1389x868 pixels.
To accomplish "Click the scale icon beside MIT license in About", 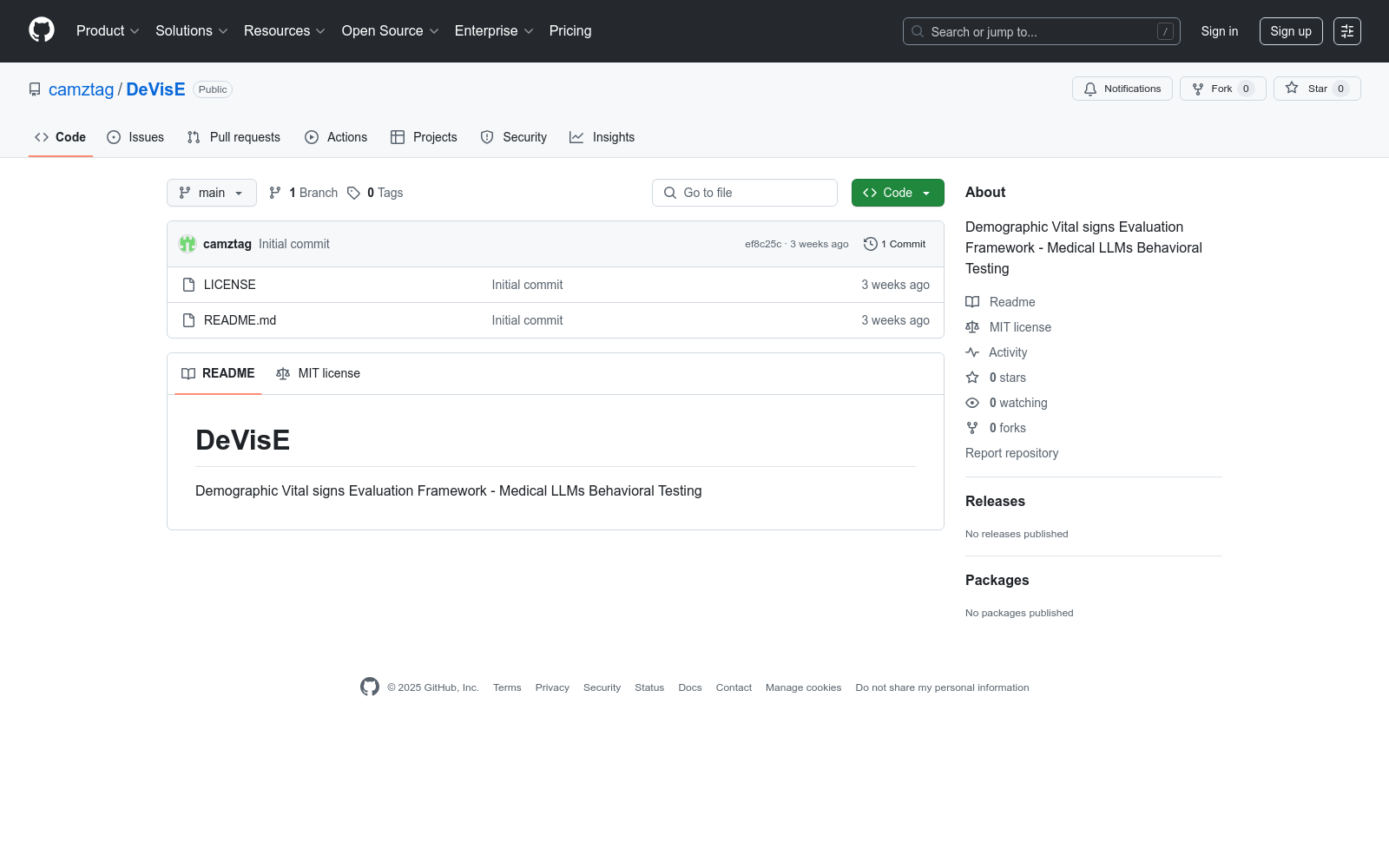I will pyautogui.click(x=972, y=327).
